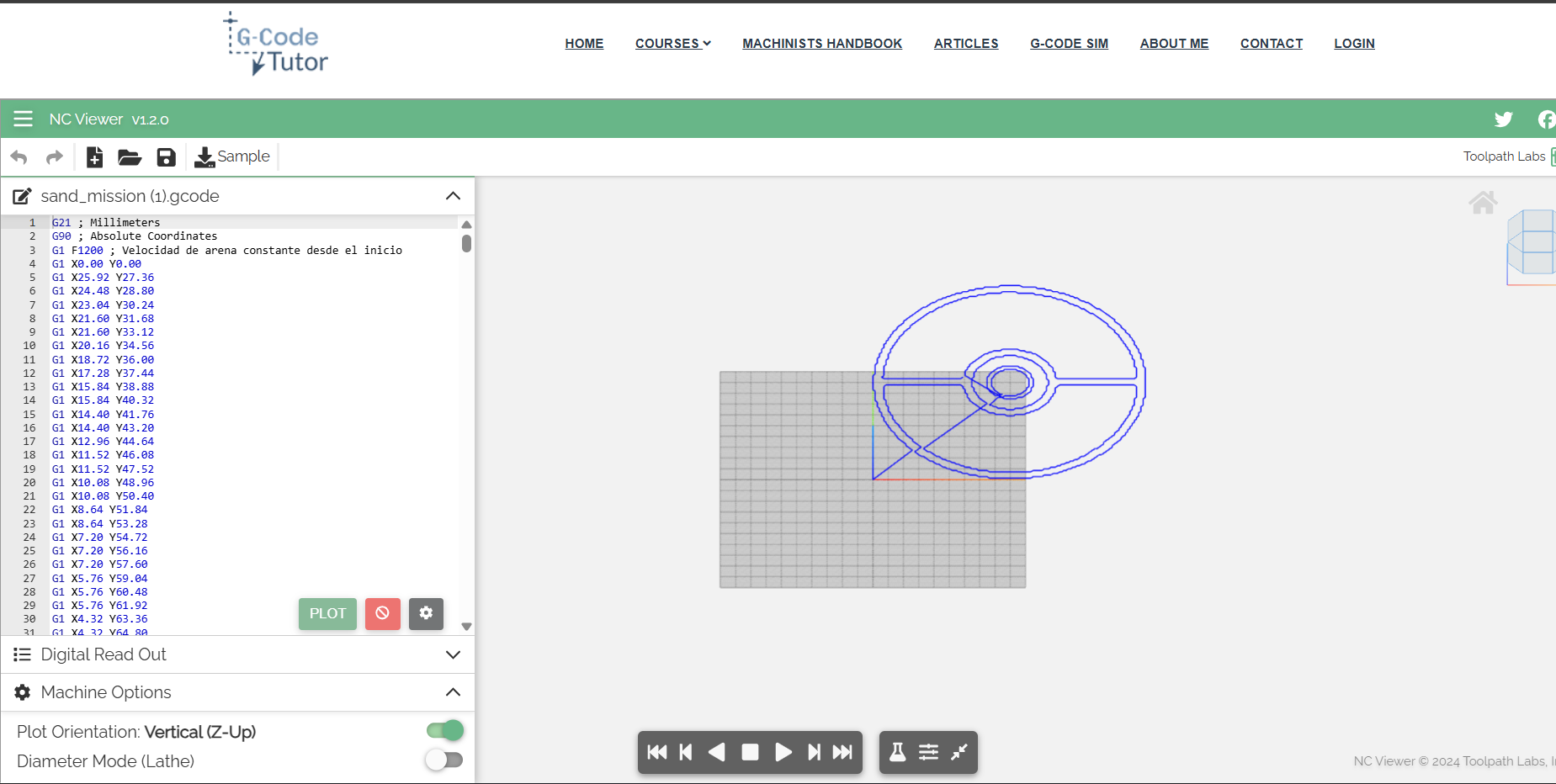Click line number 15 in editor gutter
The width and height of the screenshot is (1556, 784).
[x=29, y=415]
